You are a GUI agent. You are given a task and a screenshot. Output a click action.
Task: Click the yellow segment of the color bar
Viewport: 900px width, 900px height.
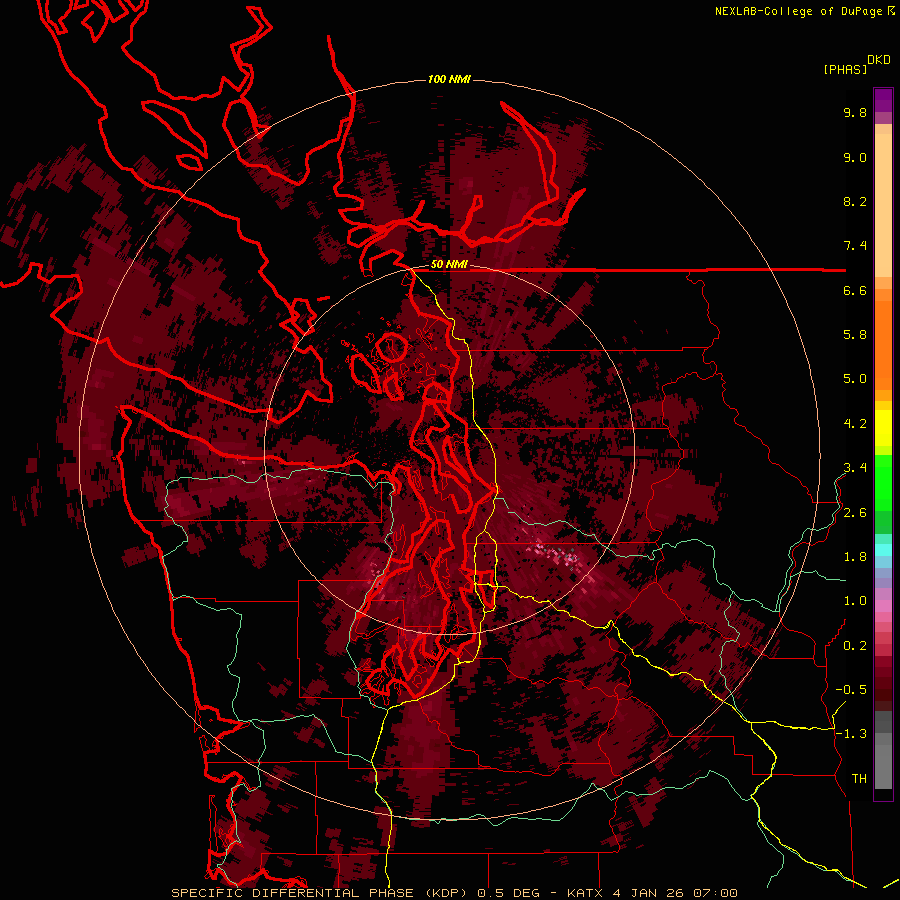[883, 428]
